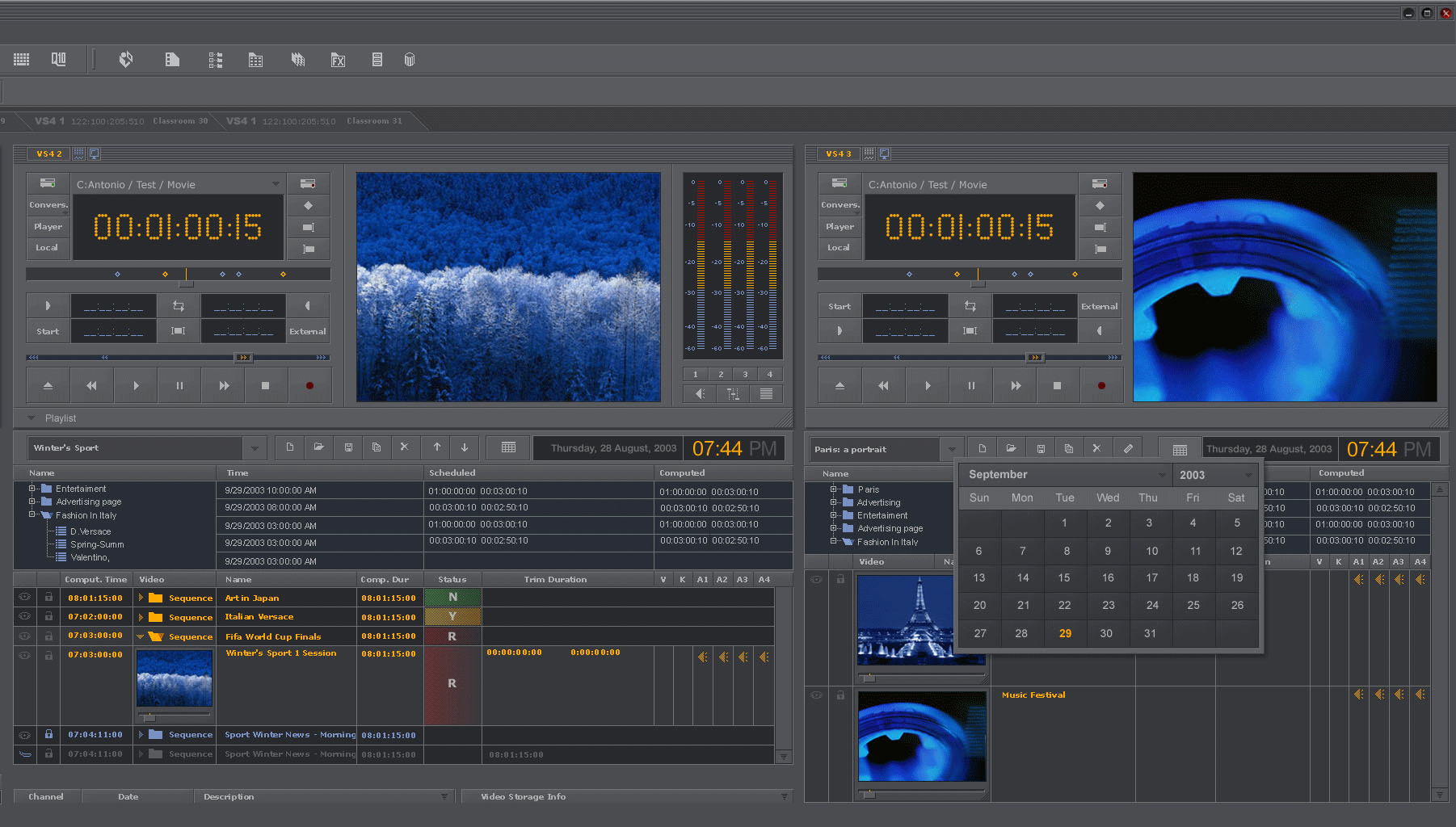Rewind in the VS4 2 player
The height and width of the screenshot is (827, 1456).
click(x=91, y=385)
